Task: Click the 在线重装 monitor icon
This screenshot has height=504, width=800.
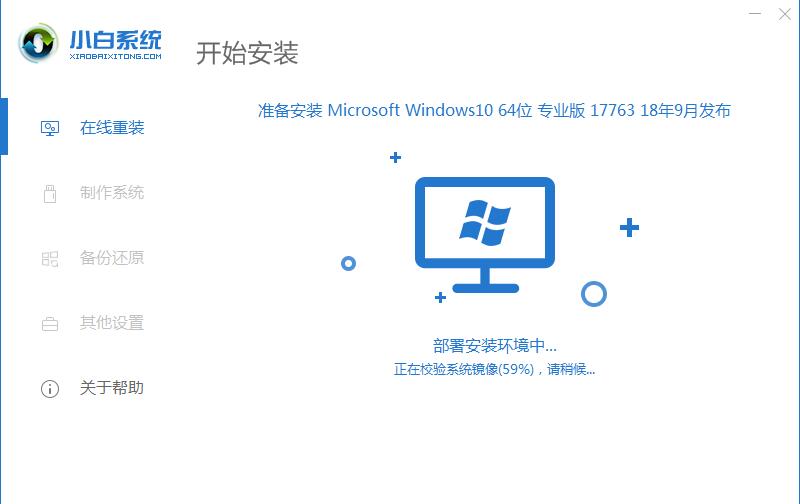Action: pyautogui.click(x=49, y=128)
